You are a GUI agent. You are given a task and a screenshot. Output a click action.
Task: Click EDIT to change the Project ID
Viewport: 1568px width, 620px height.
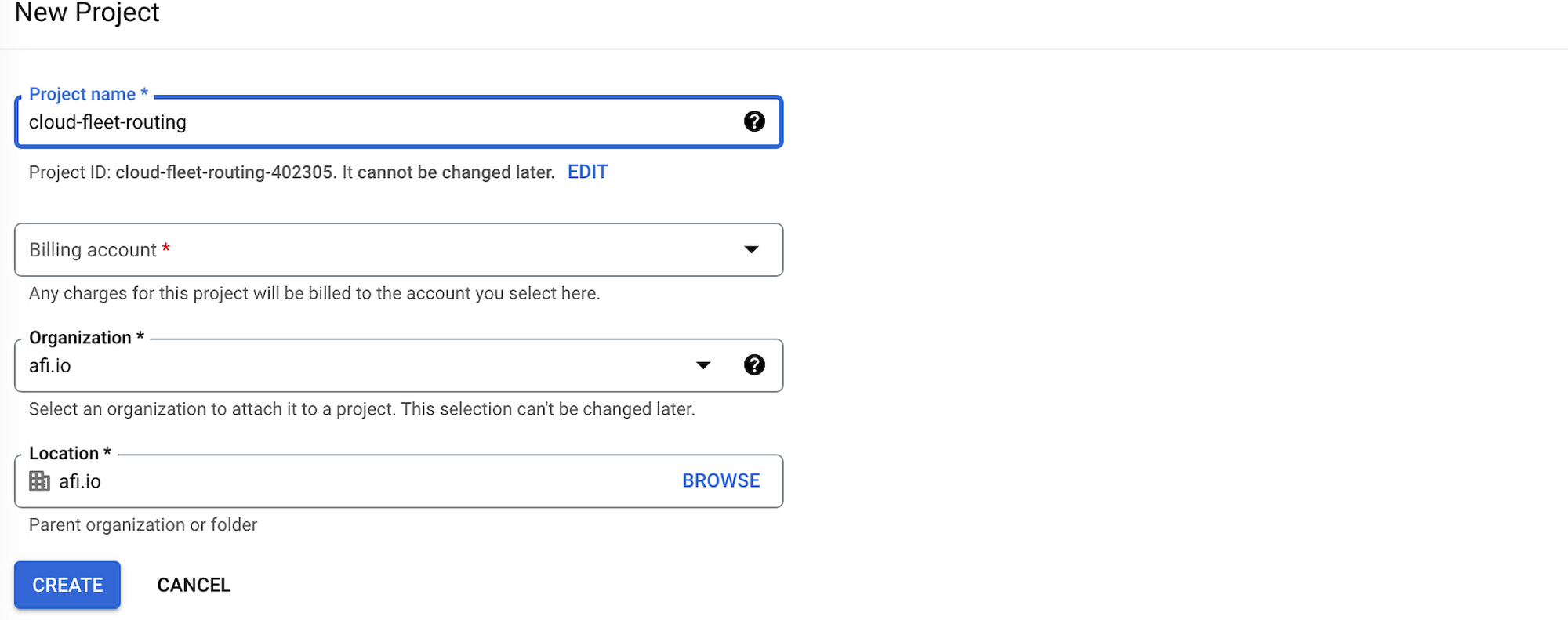pyautogui.click(x=587, y=172)
